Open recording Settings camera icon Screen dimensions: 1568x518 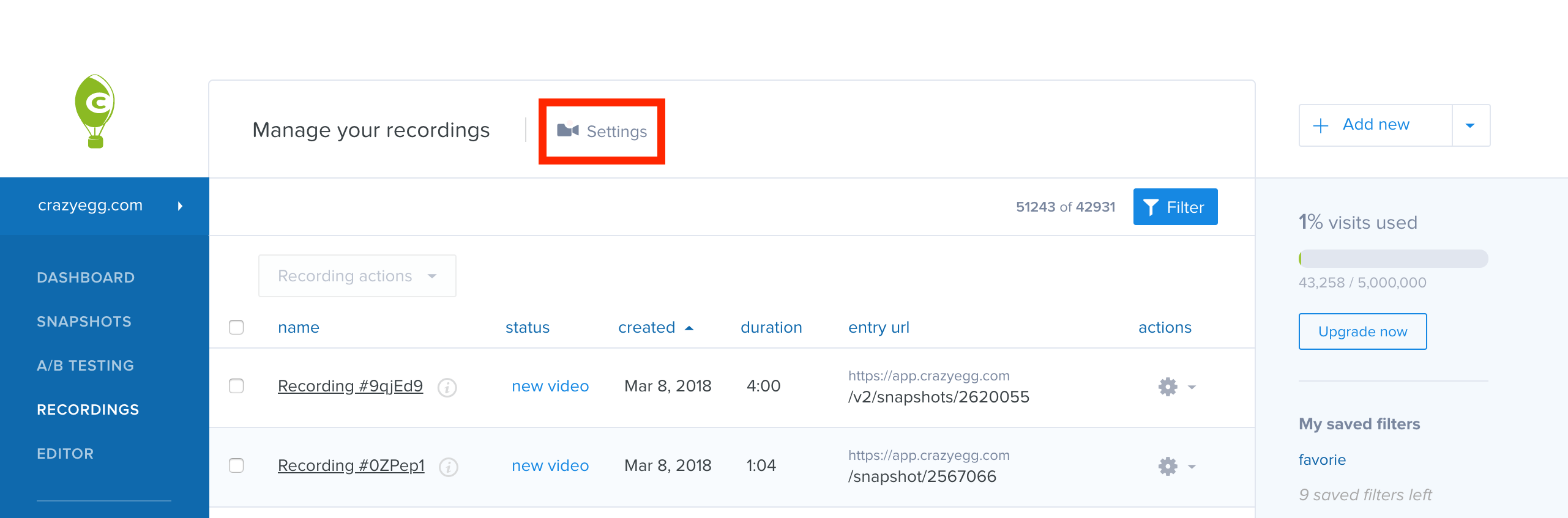point(567,131)
